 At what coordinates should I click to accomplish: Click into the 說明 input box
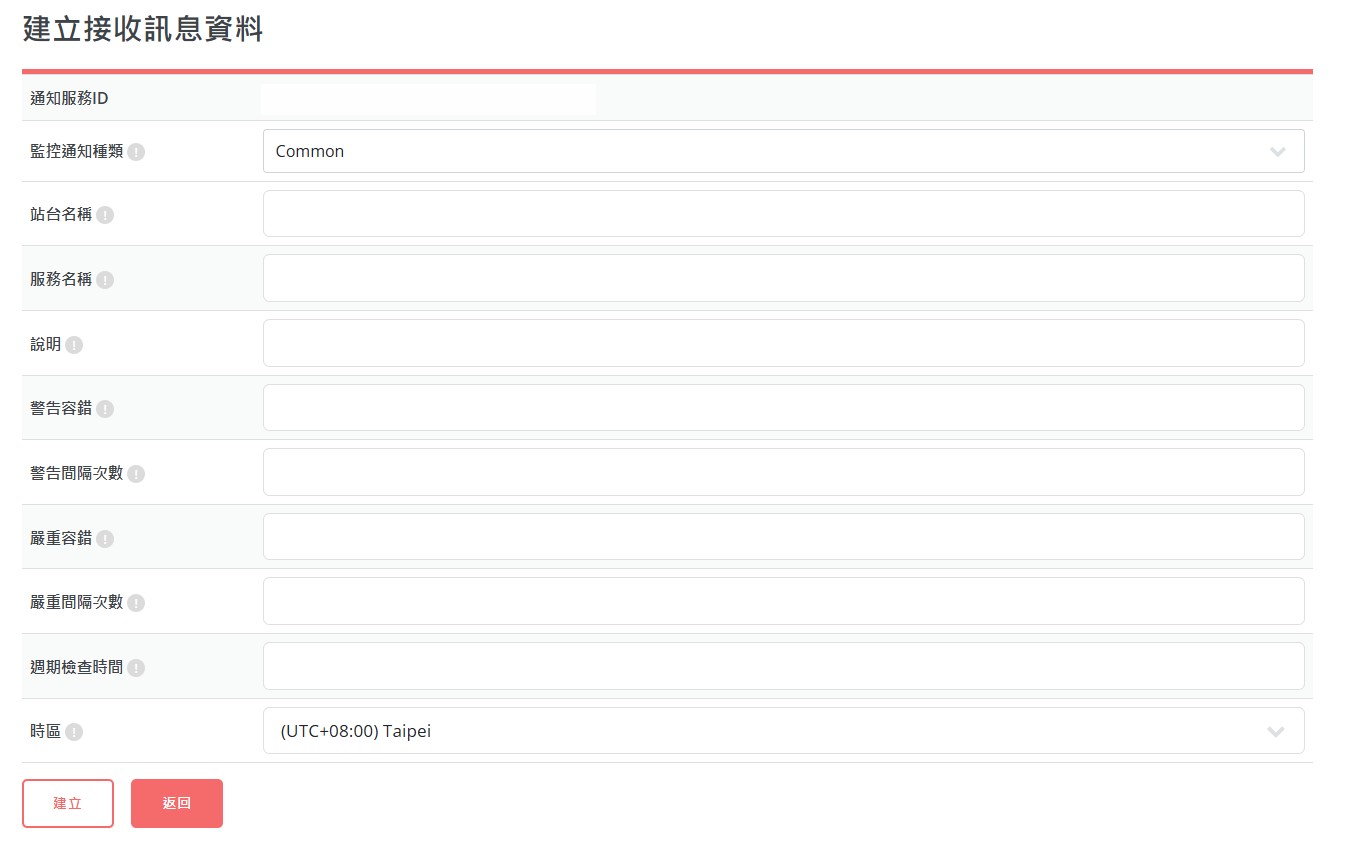(783, 343)
